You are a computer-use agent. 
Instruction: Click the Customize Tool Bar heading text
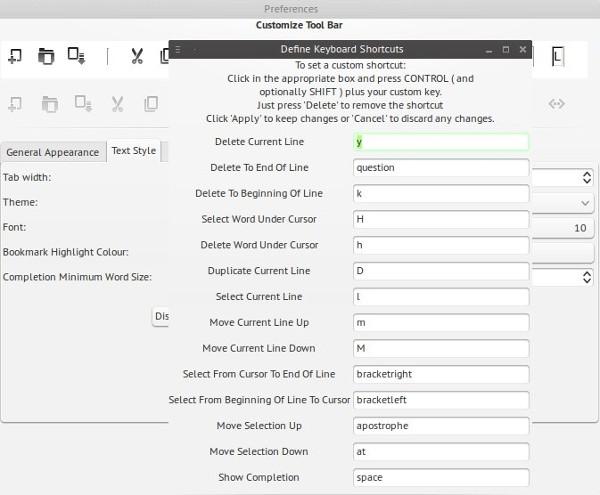299,25
